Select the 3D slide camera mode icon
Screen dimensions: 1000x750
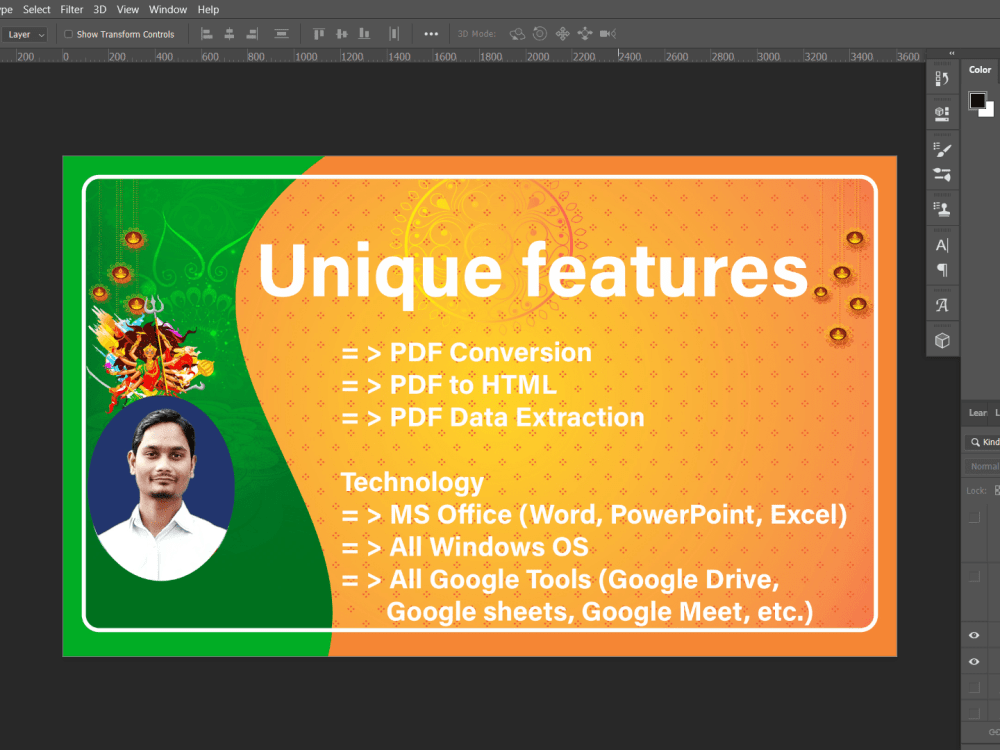585,34
